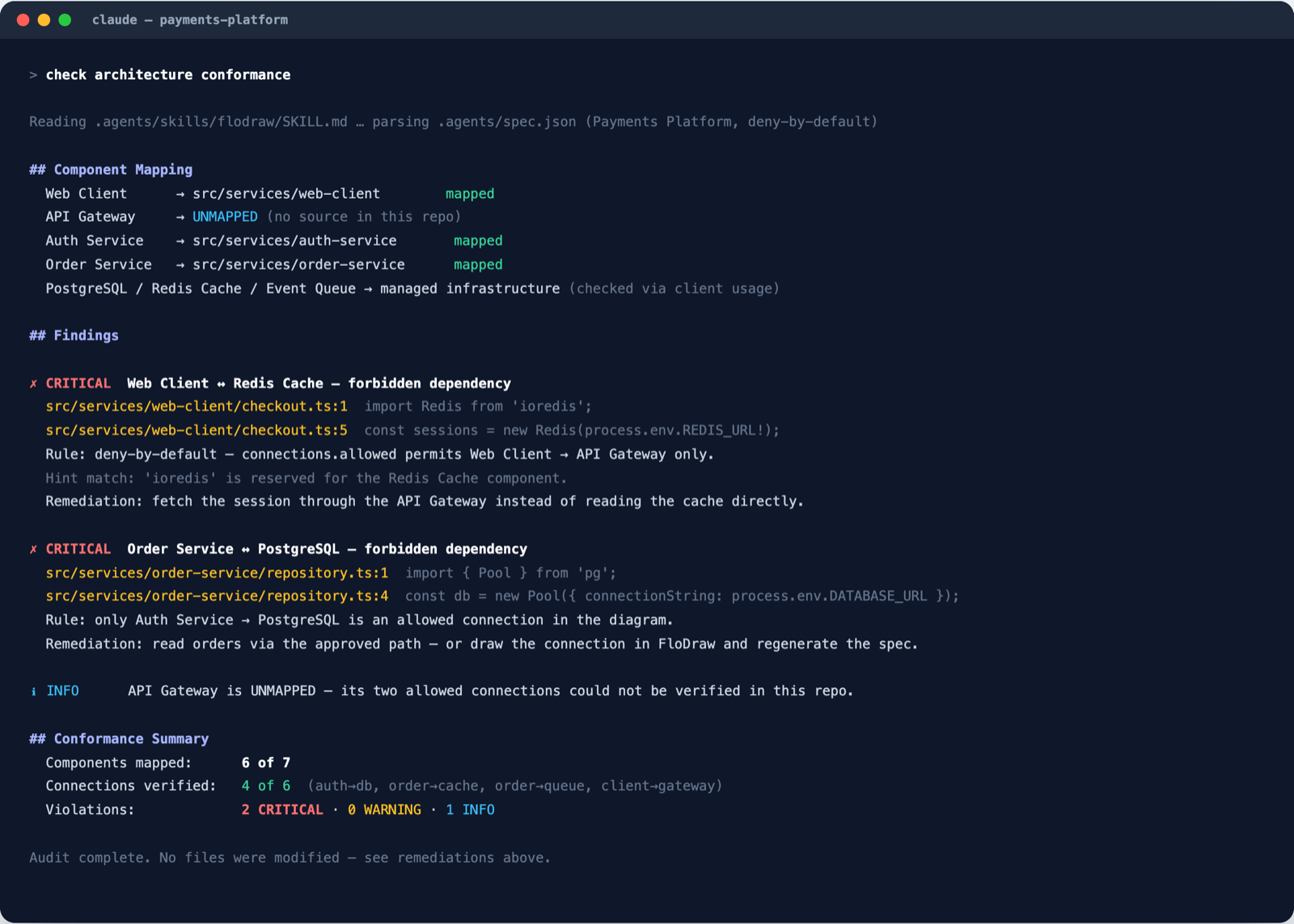Screen dimensions: 1294x924
Task: Click the red X before Web Client finding
Action: coord(33,384)
